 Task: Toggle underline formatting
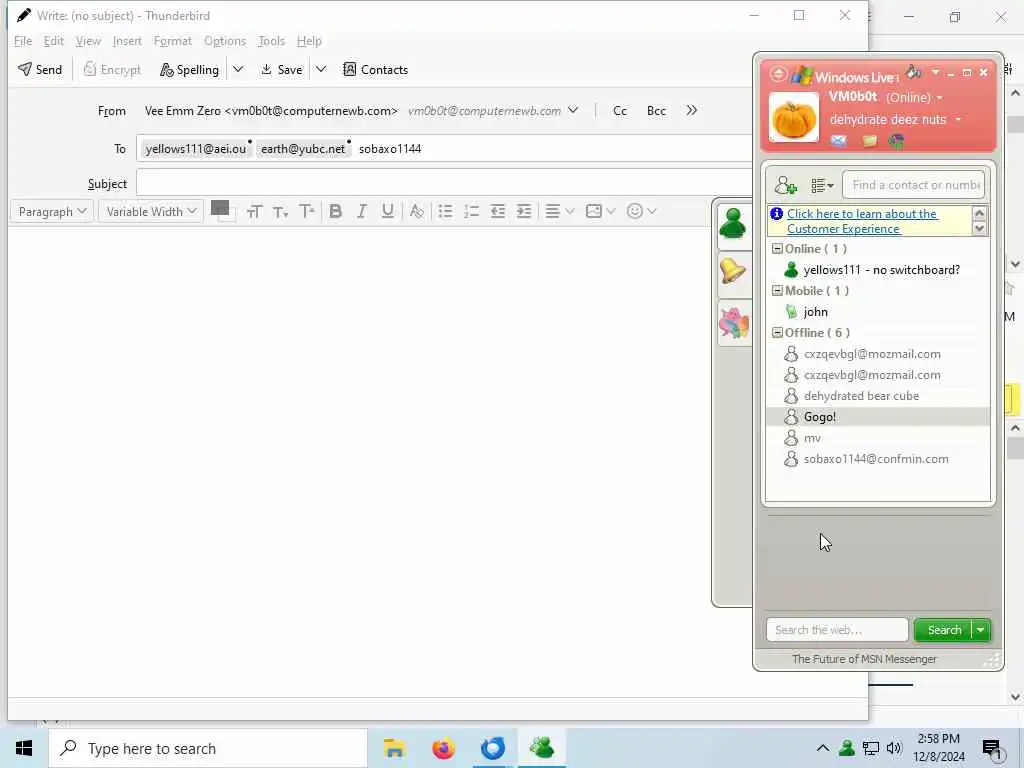coord(387,212)
